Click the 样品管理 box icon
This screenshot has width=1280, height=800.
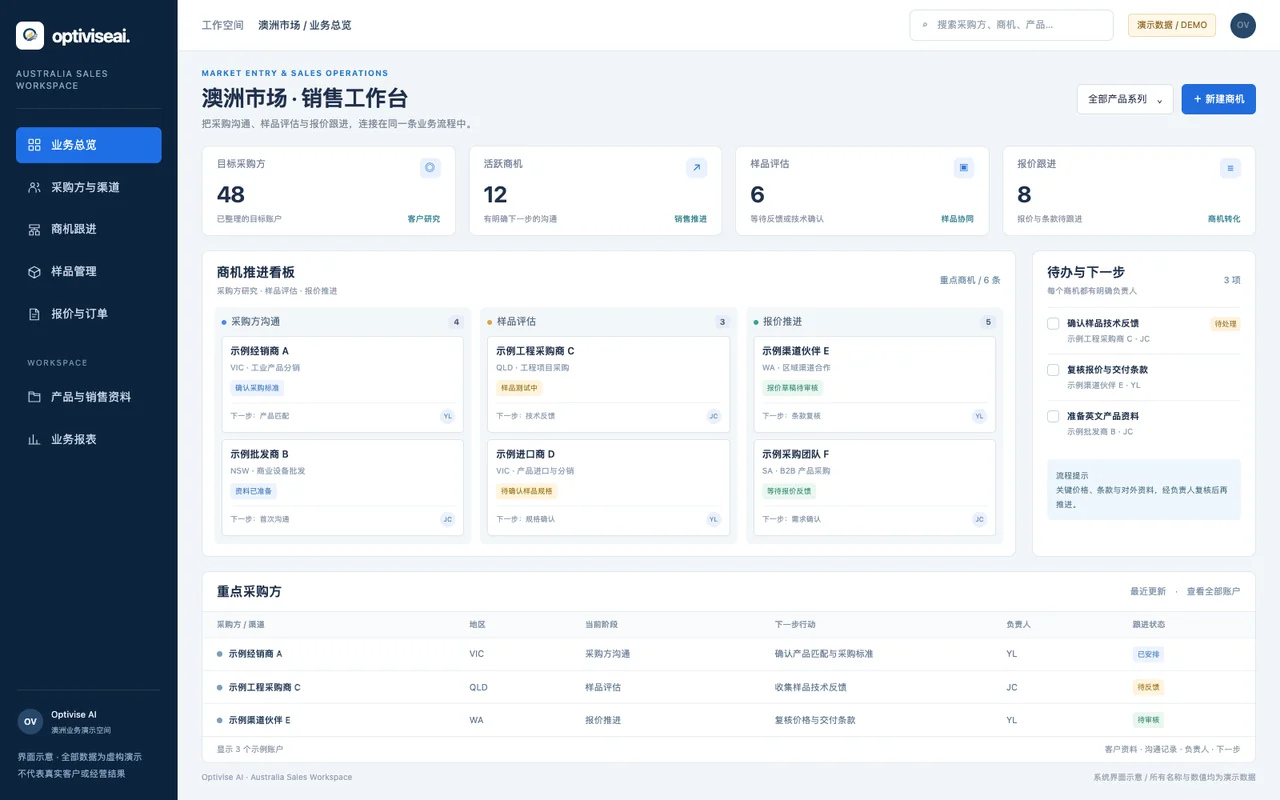(x=34, y=271)
